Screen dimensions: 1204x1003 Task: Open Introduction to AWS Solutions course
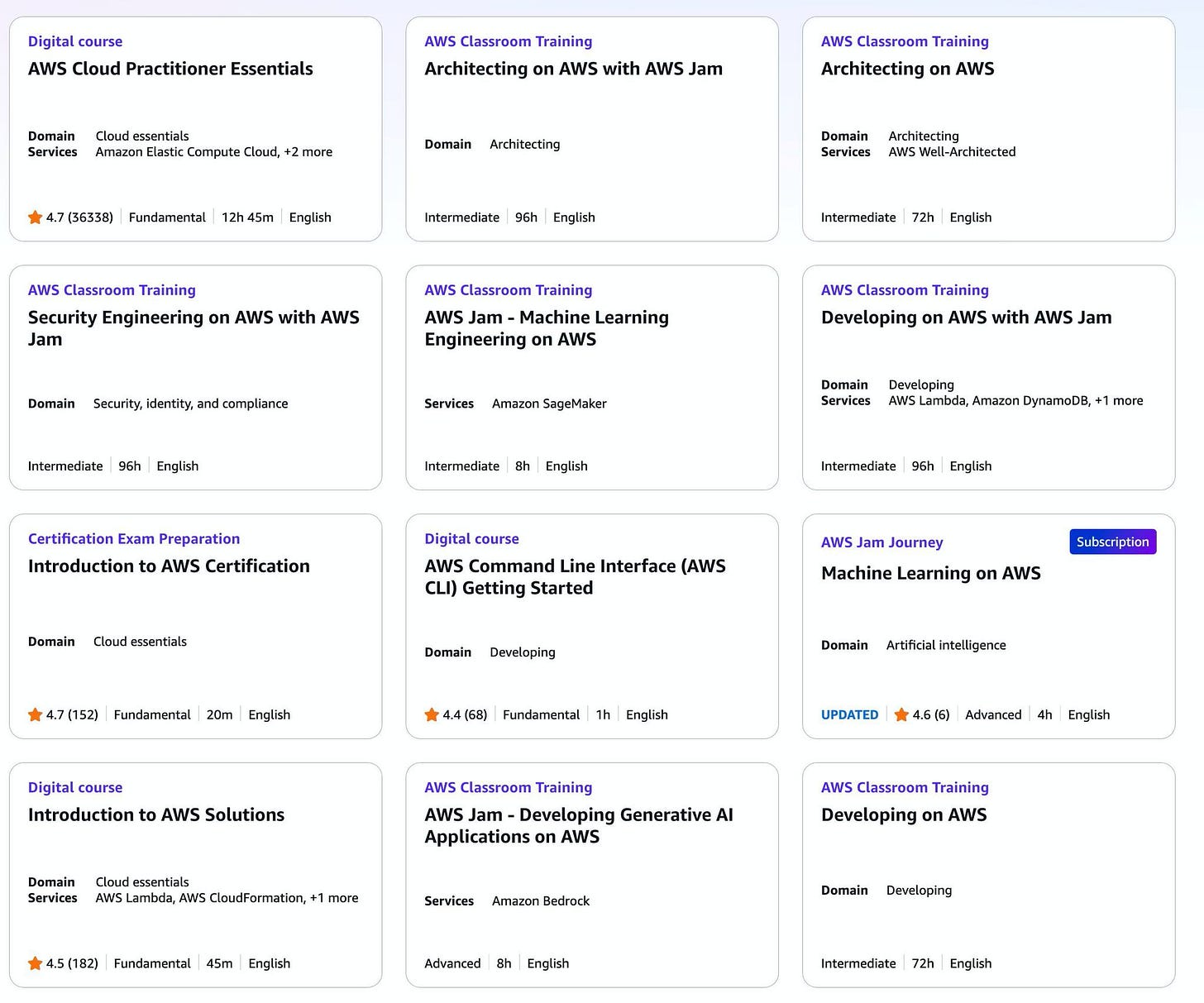(156, 814)
